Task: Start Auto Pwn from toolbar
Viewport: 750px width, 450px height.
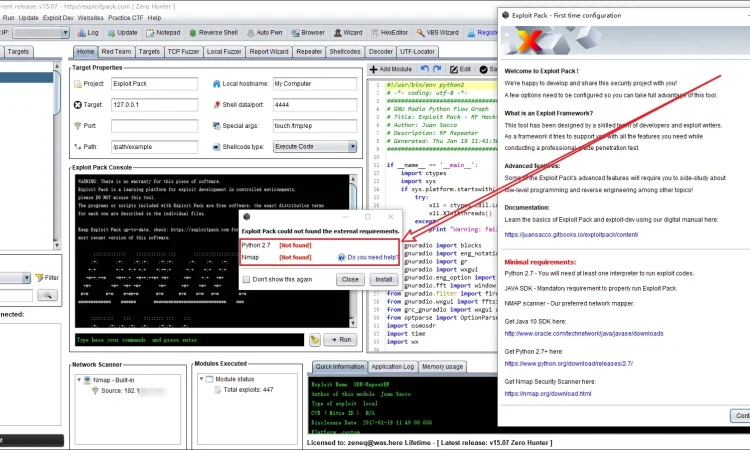Action: click(265, 33)
